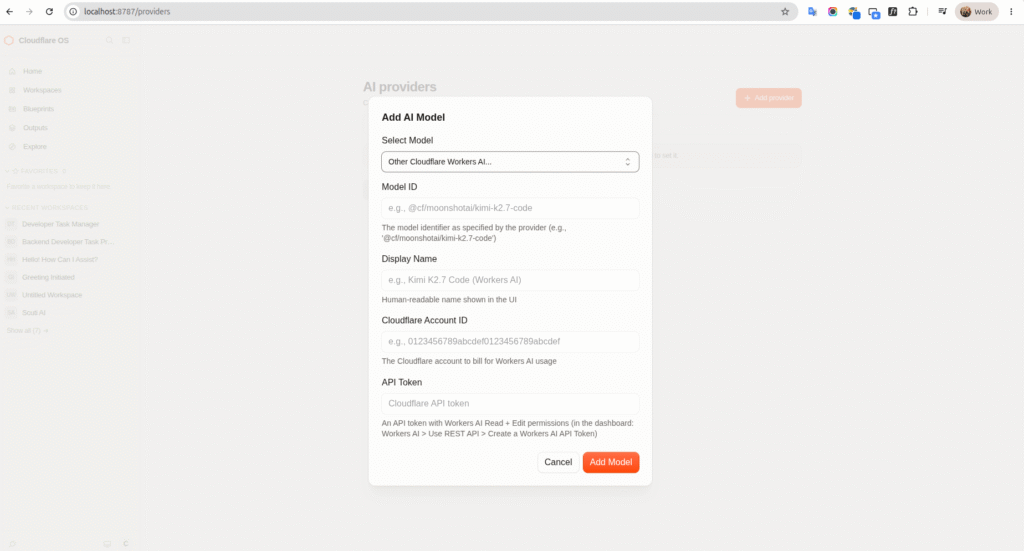Open the screen-with-star extension icon
1024x551 pixels.
coord(874,12)
